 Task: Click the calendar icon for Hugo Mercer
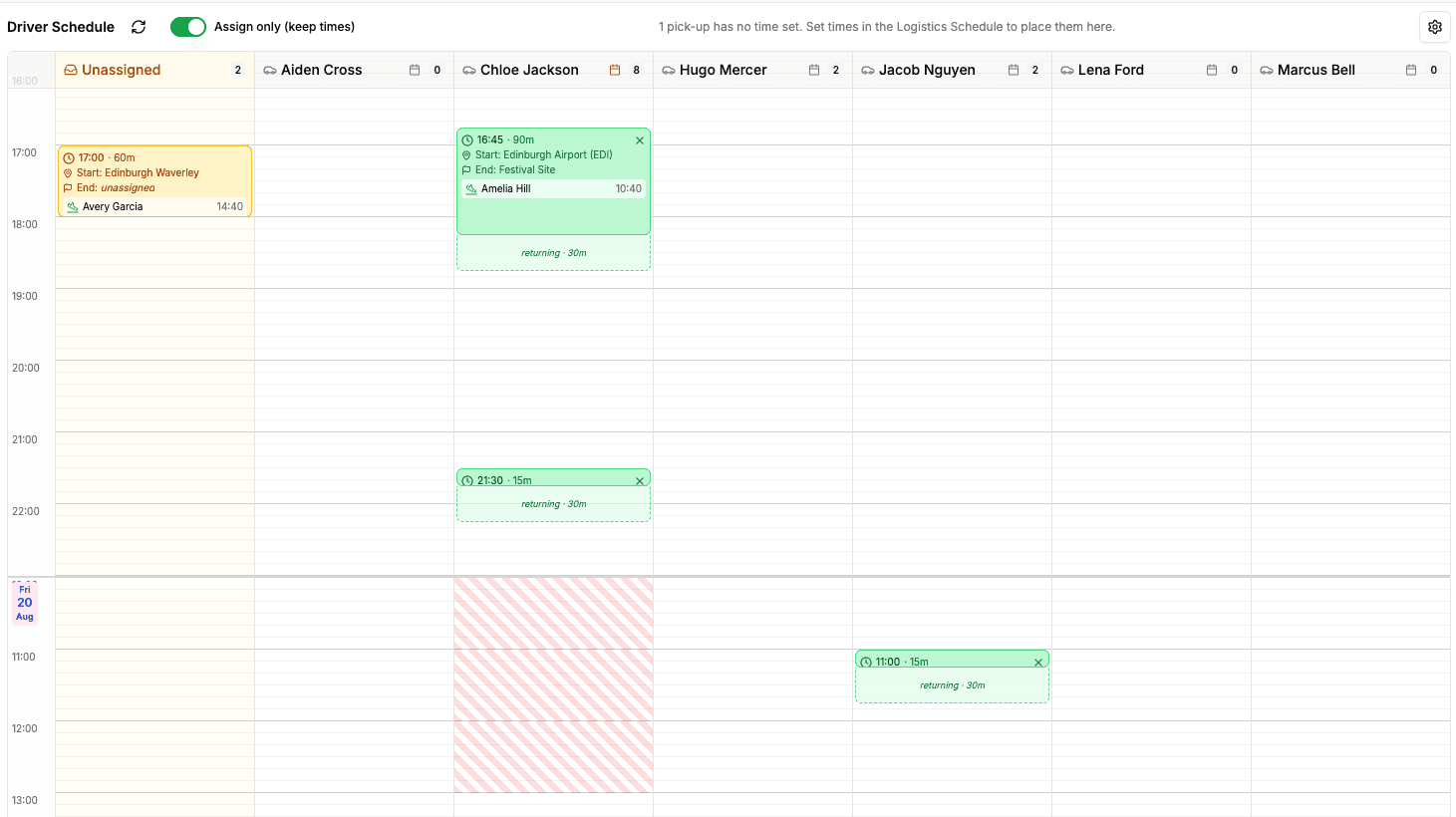814,70
